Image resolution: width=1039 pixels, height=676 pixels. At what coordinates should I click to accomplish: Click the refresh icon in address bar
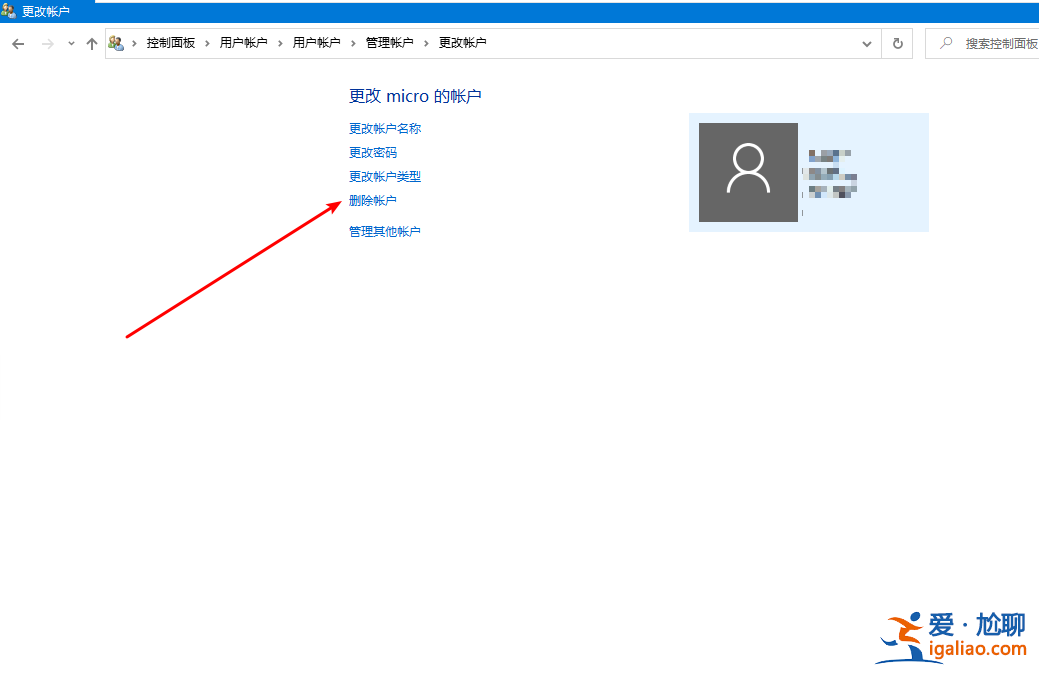click(x=897, y=43)
